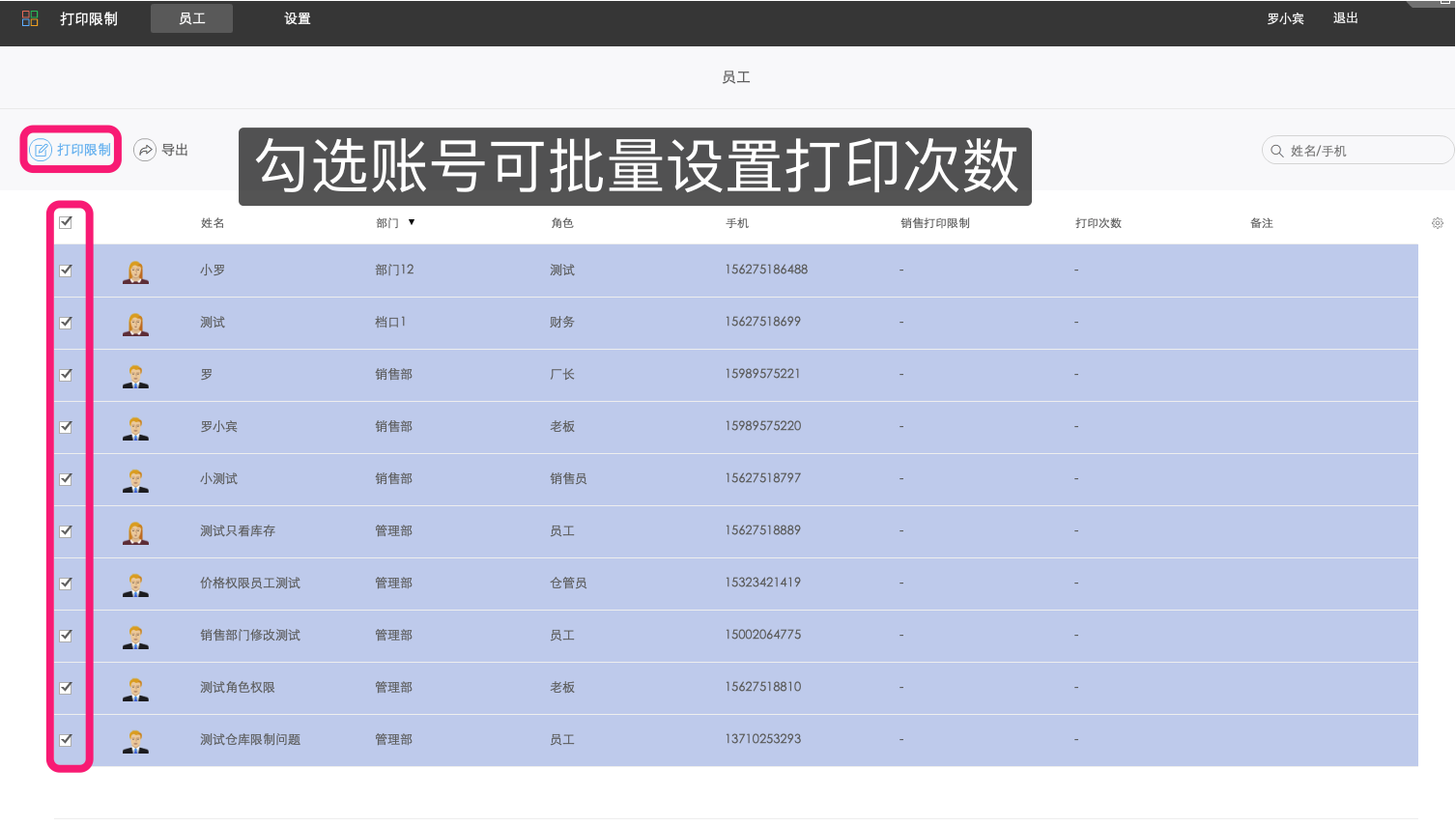
Task: Click the 打印次数 column header
Action: point(1099,223)
